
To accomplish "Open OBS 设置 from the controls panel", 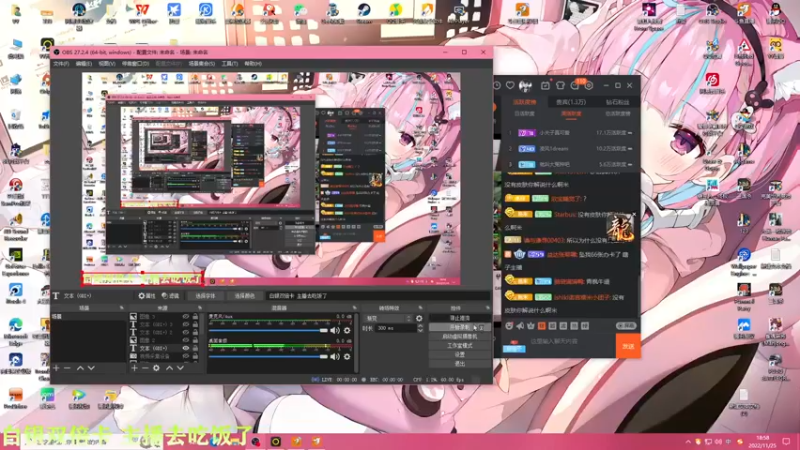I will pyautogui.click(x=460, y=355).
